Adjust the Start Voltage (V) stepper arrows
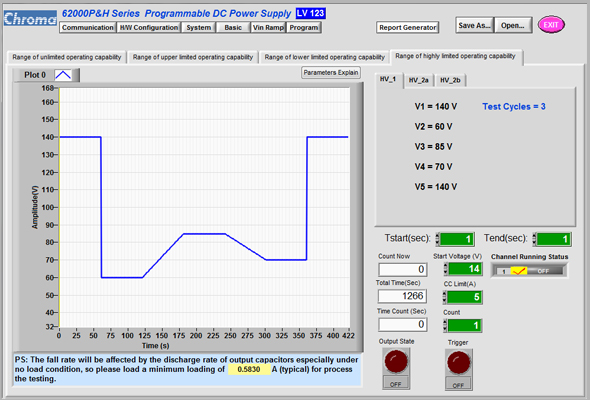Screen dimensions: 590x400 pos(446,269)
